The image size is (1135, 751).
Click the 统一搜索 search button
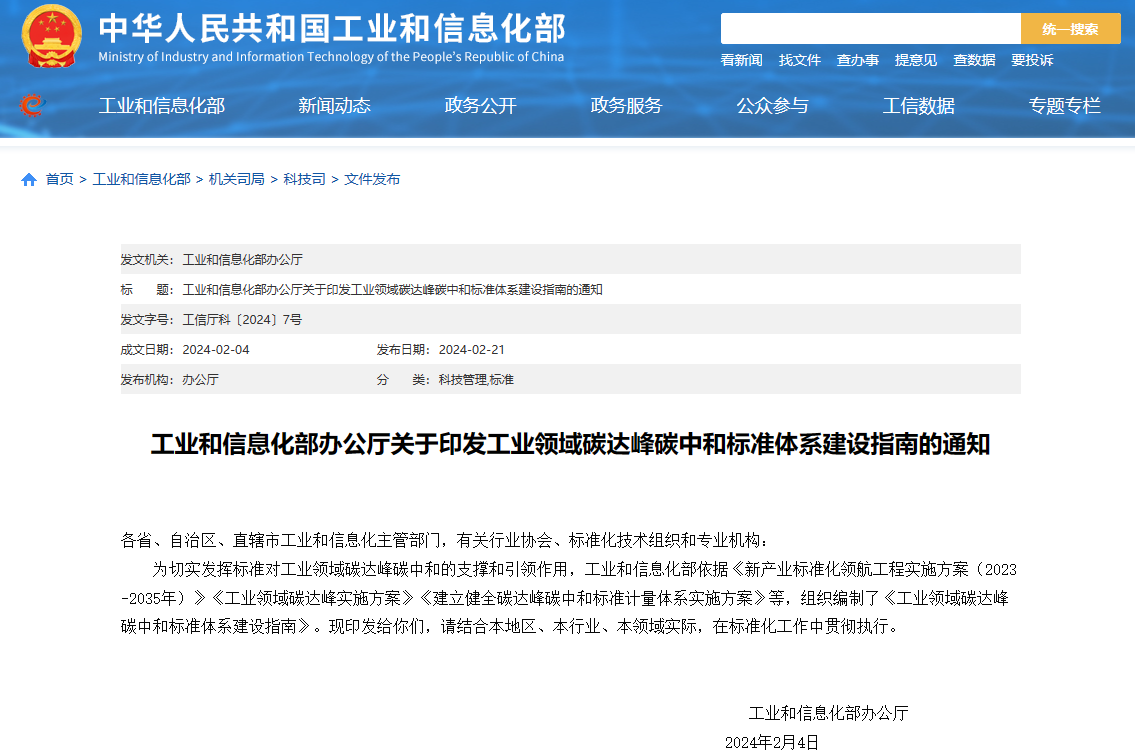(1071, 28)
